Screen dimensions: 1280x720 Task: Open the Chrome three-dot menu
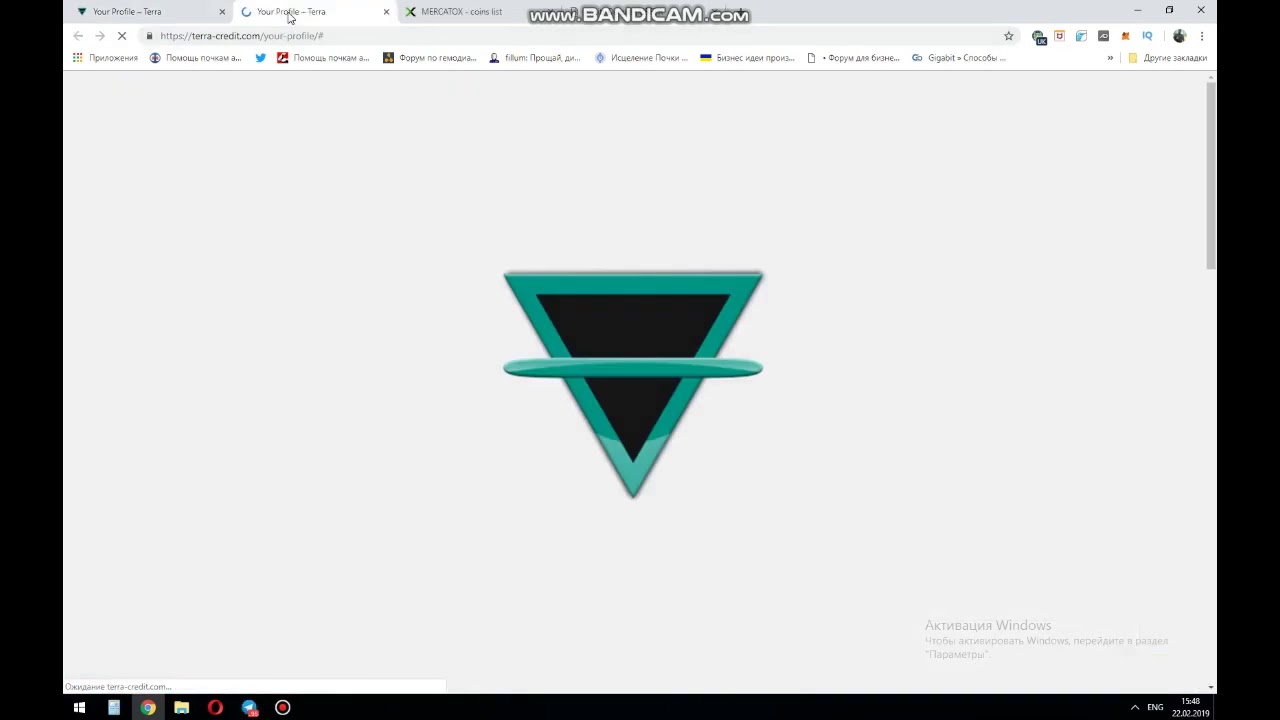click(1201, 36)
